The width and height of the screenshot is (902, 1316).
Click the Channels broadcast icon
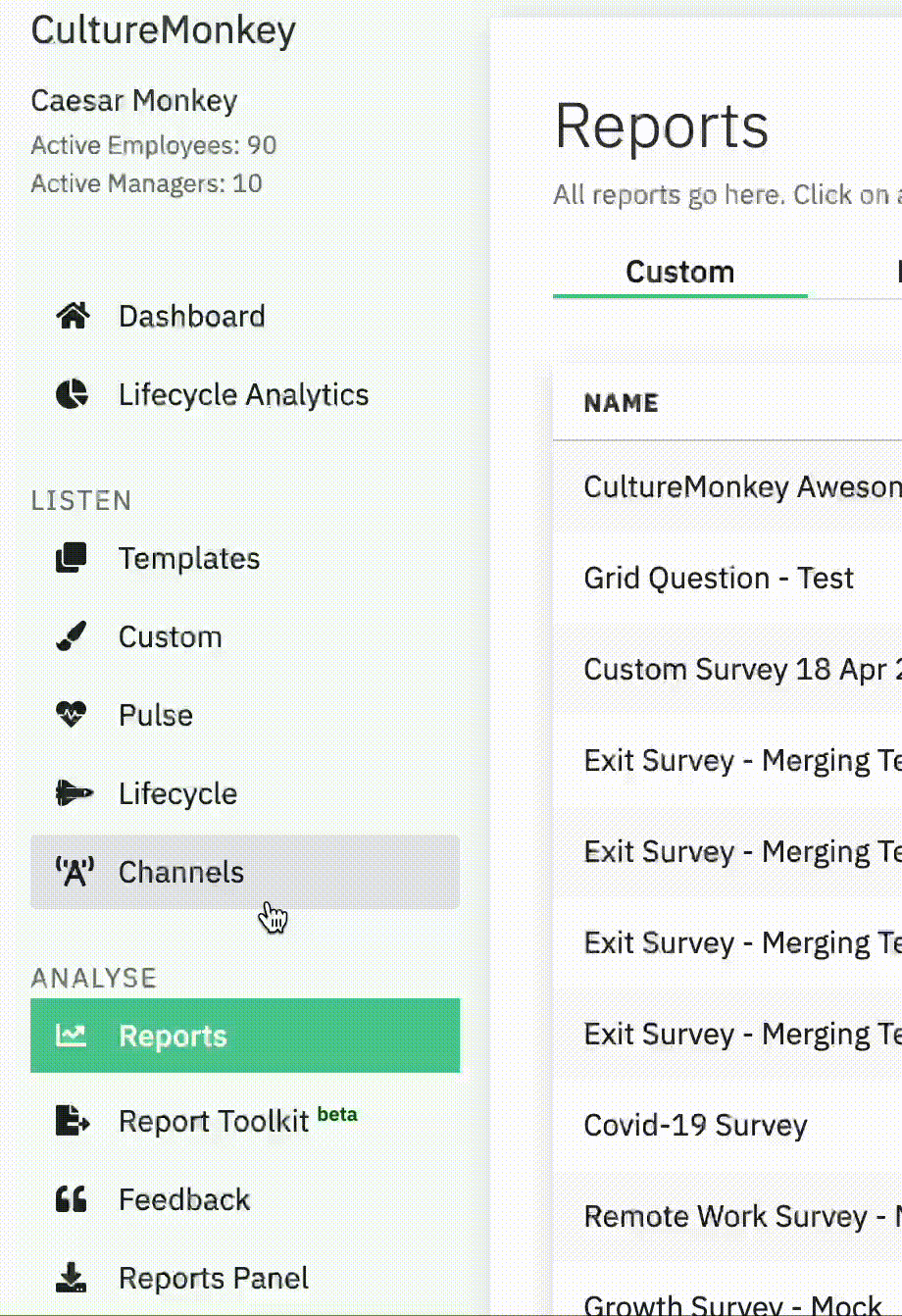[75, 872]
